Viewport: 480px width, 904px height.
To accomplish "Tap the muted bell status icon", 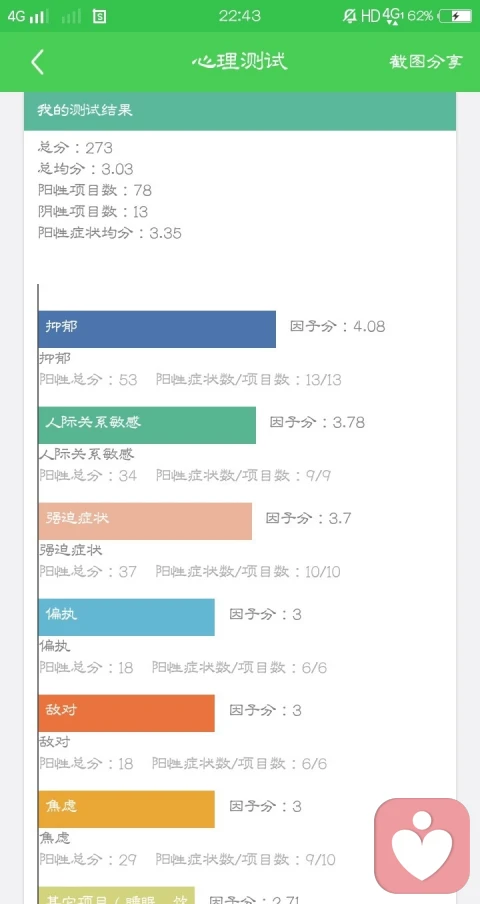I will [x=349, y=16].
